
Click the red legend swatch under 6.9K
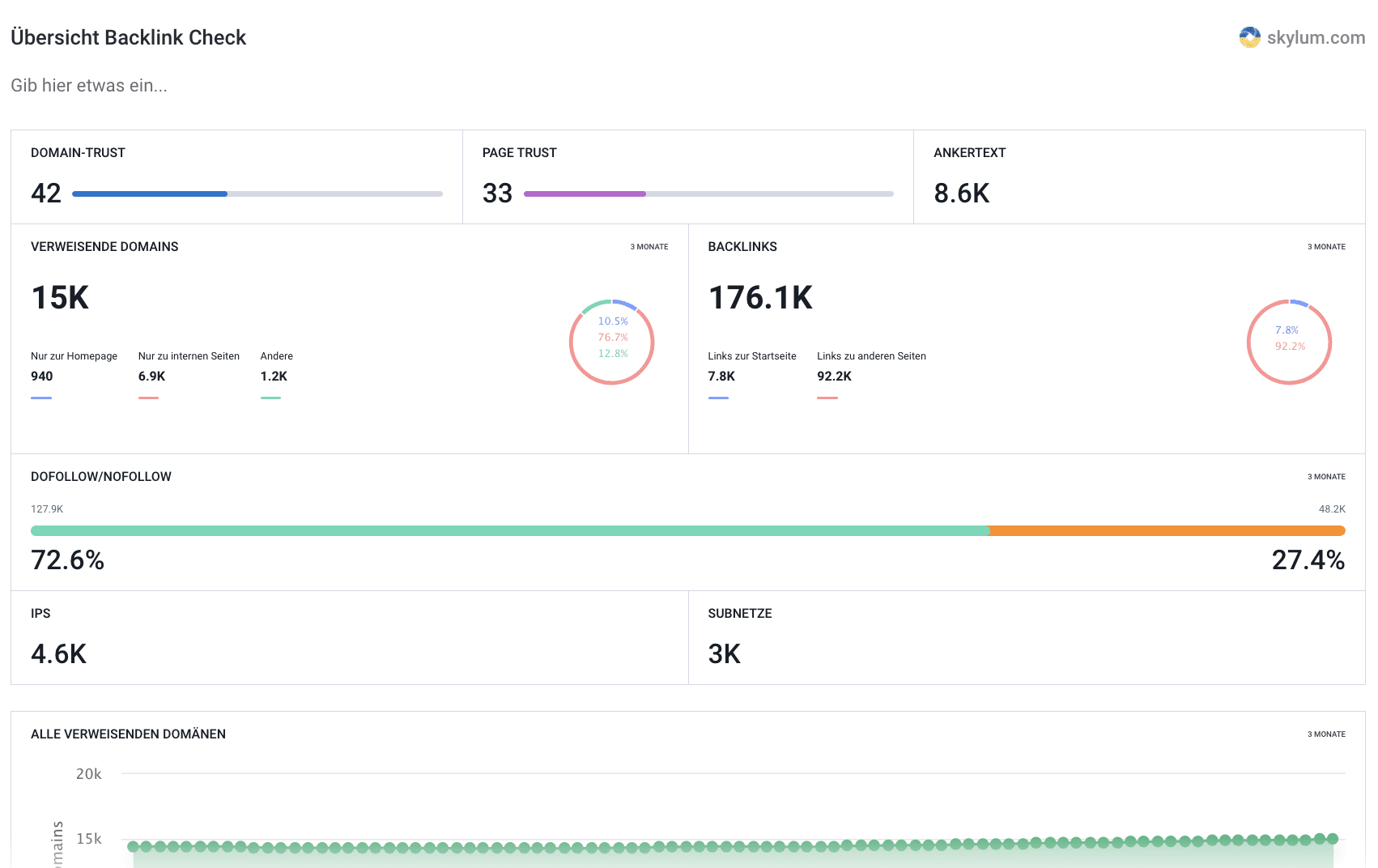tap(148, 398)
